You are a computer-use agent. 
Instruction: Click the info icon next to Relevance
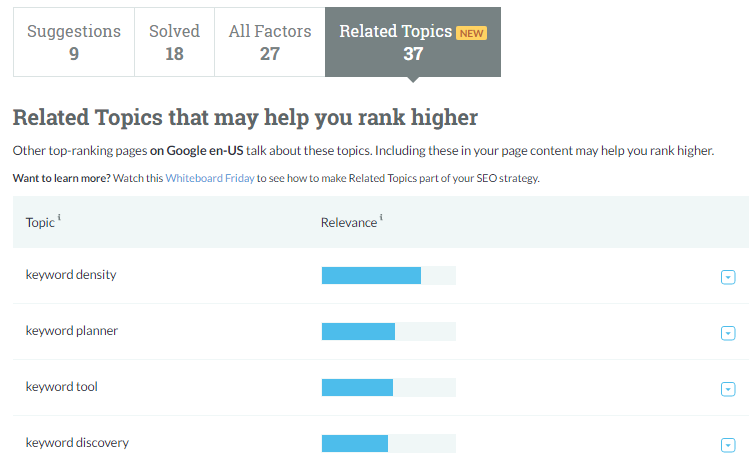381,218
